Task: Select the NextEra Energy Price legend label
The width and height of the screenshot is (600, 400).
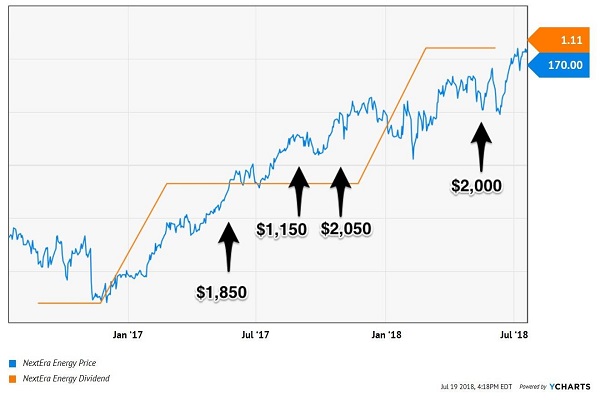Action: pos(59,363)
